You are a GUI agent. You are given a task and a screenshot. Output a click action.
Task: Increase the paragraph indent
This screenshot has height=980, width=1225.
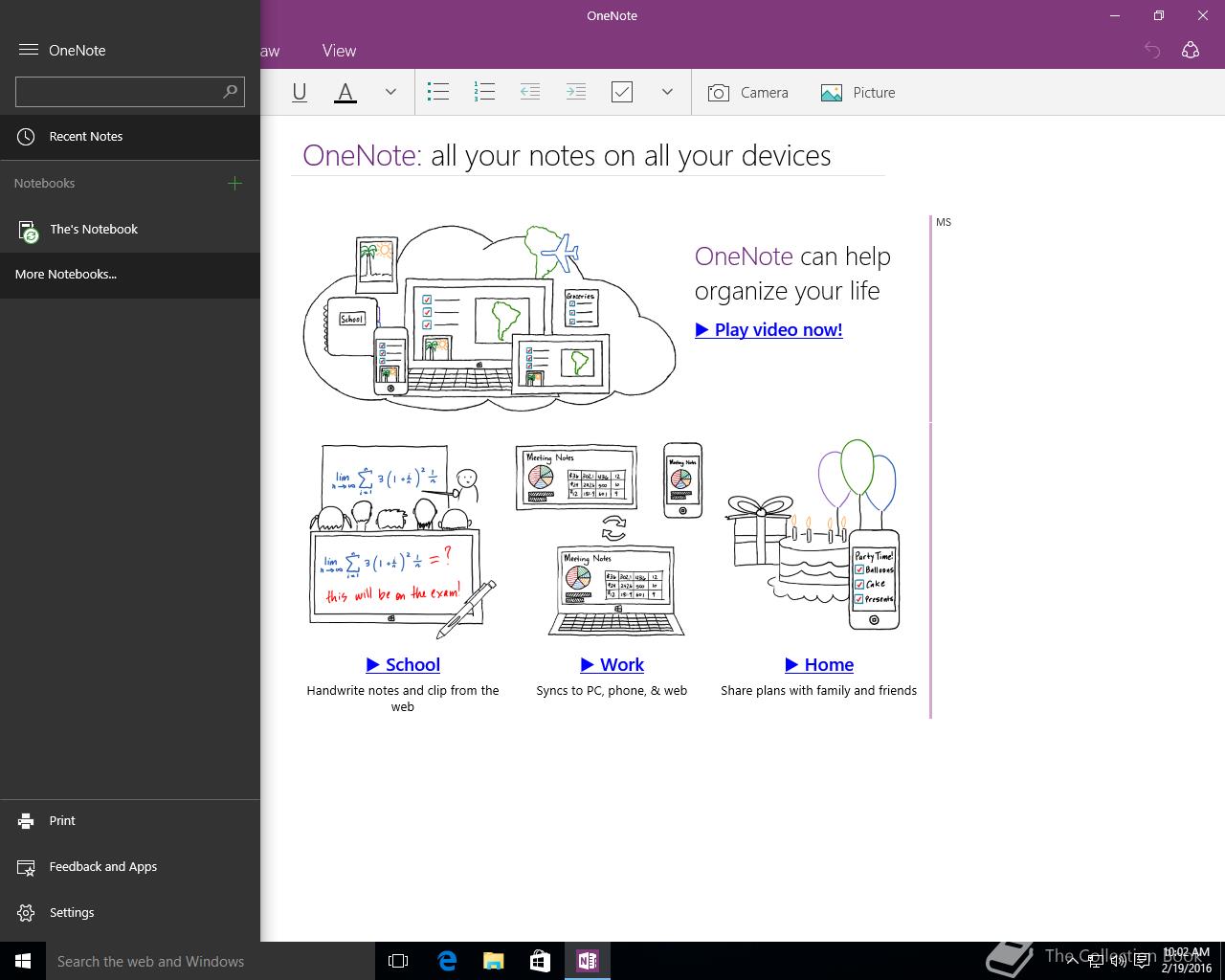pos(576,92)
